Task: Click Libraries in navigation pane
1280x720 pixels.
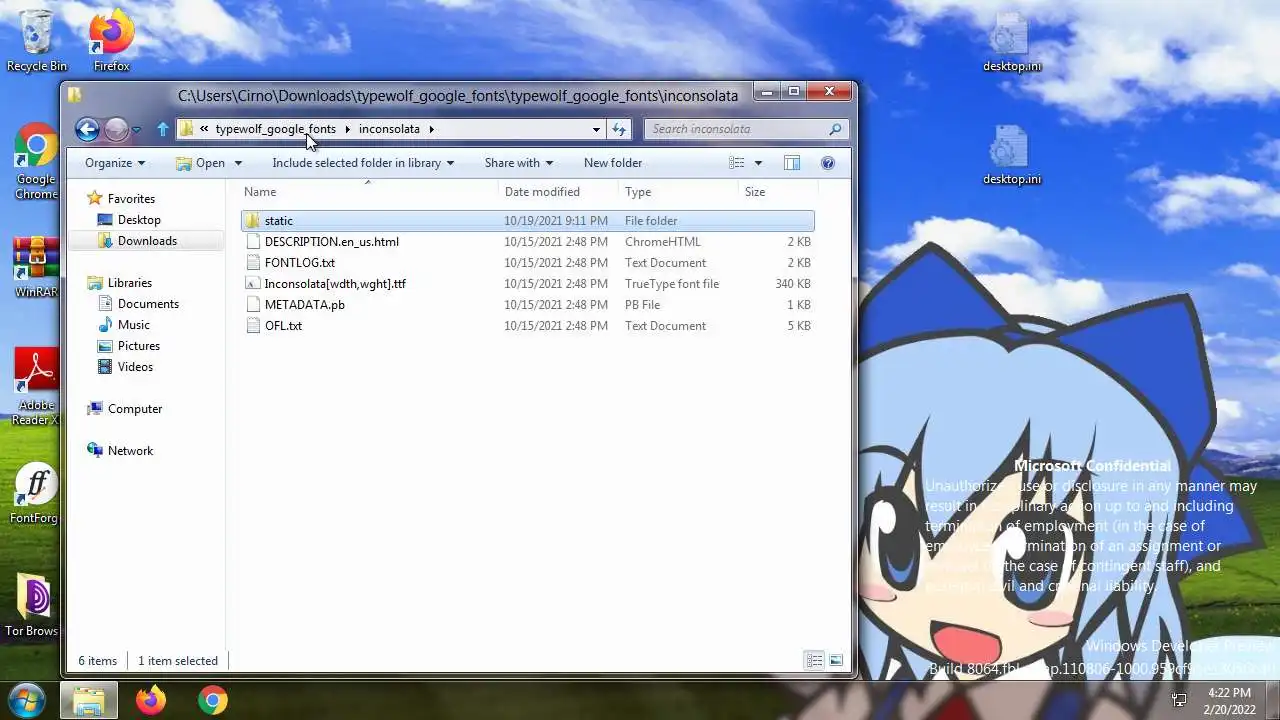Action: pyautogui.click(x=130, y=283)
